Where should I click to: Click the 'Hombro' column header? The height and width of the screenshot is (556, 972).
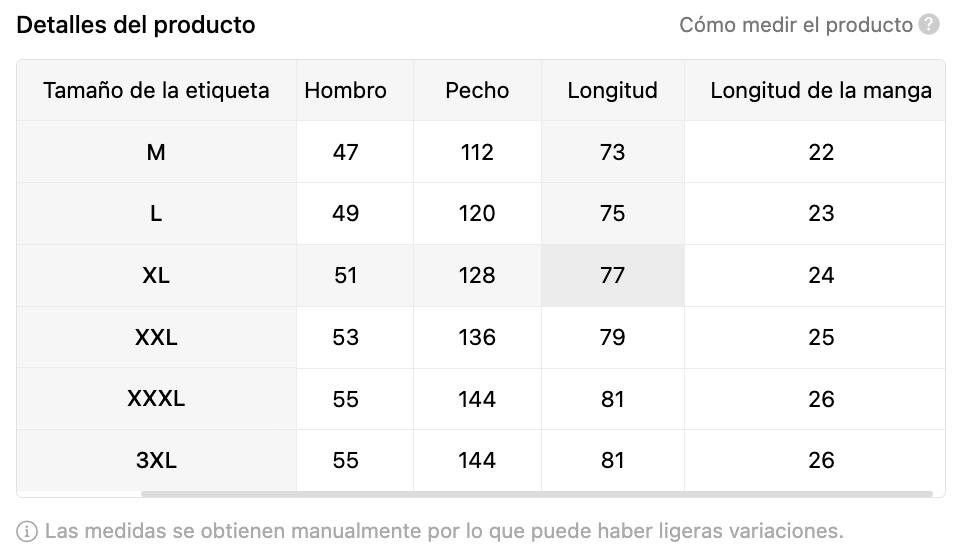(x=345, y=91)
